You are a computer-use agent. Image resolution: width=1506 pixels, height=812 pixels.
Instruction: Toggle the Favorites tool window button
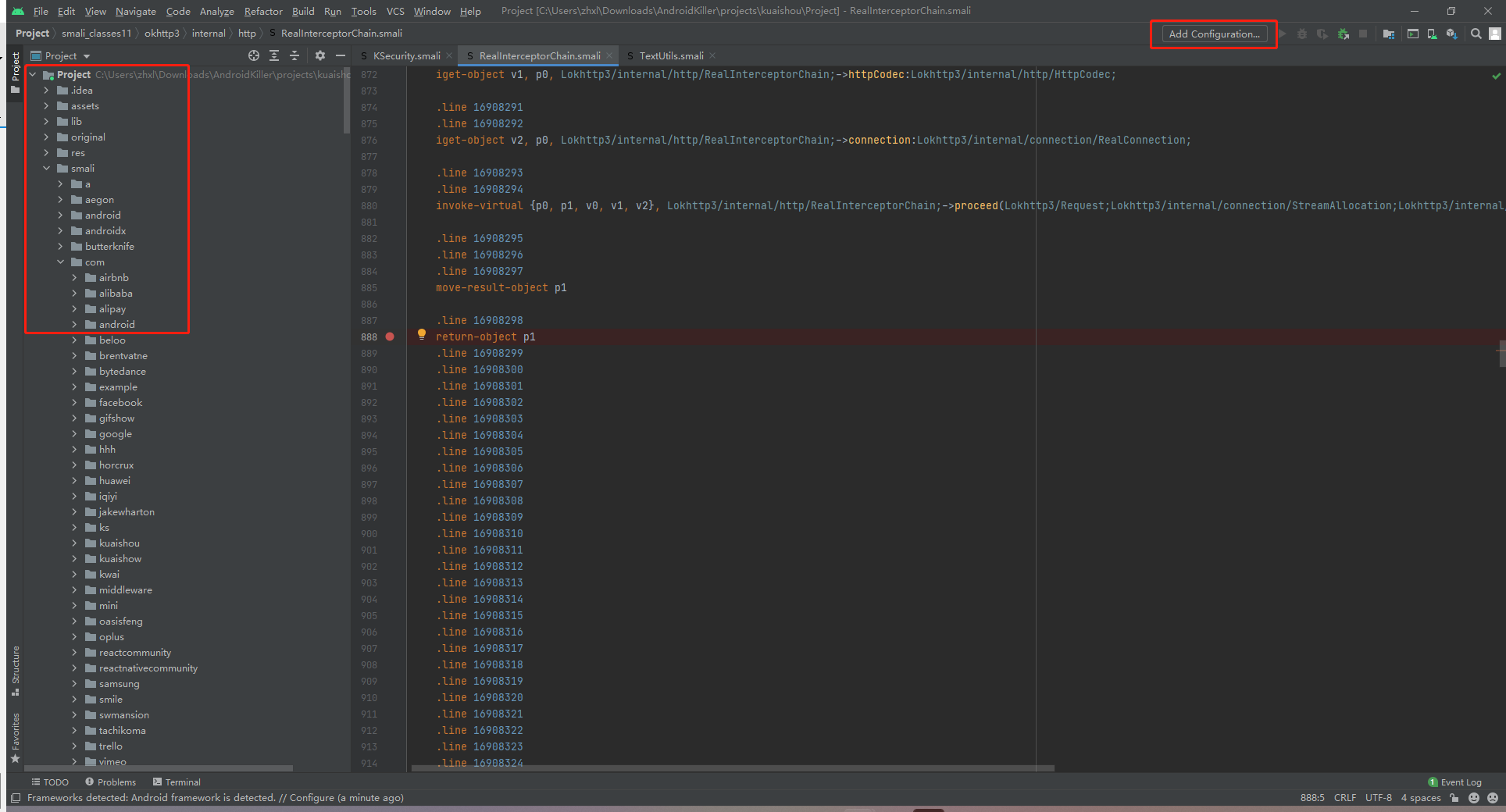coord(16,738)
